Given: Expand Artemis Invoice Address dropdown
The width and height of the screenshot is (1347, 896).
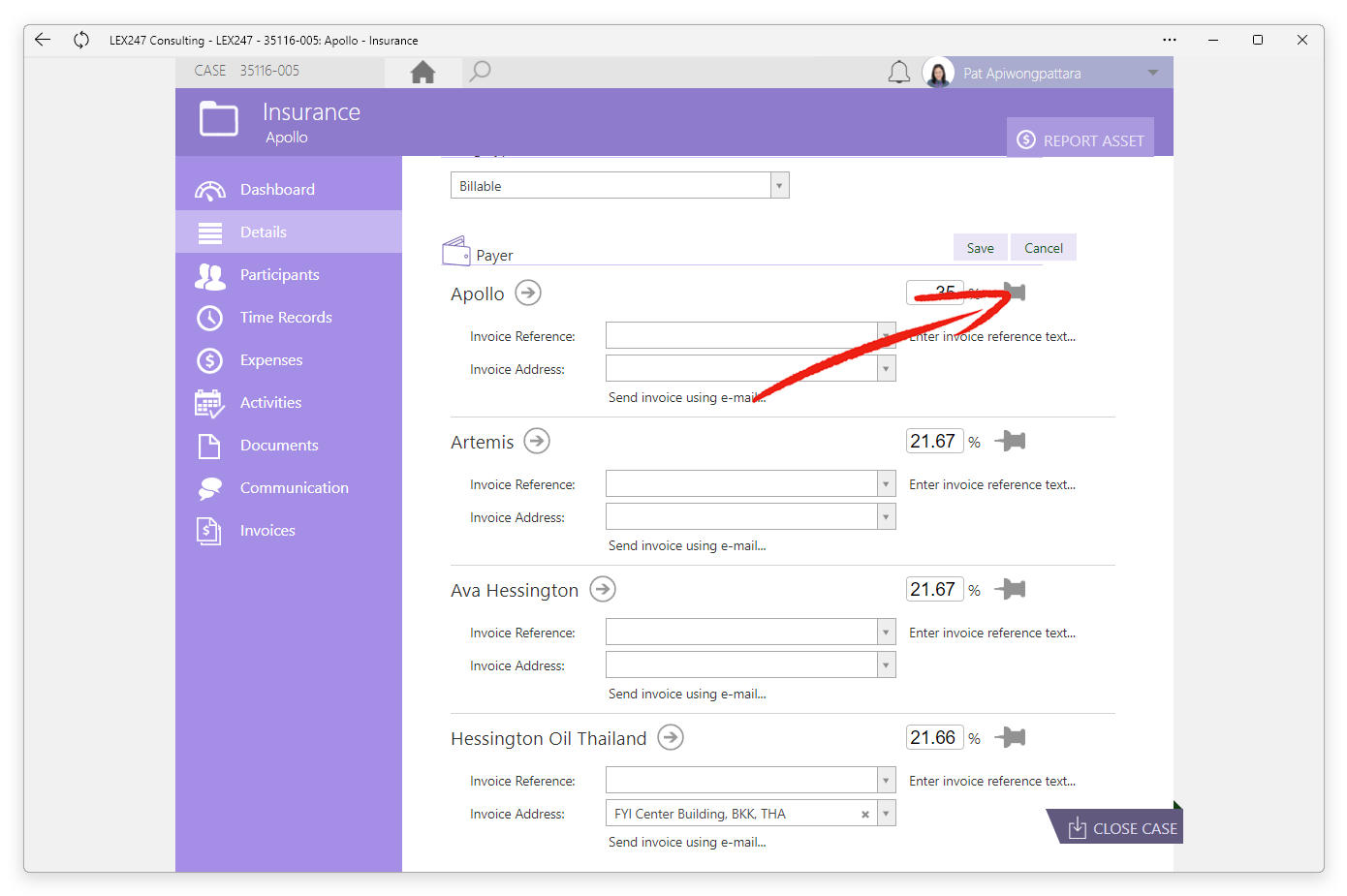Looking at the screenshot, I should click(886, 517).
